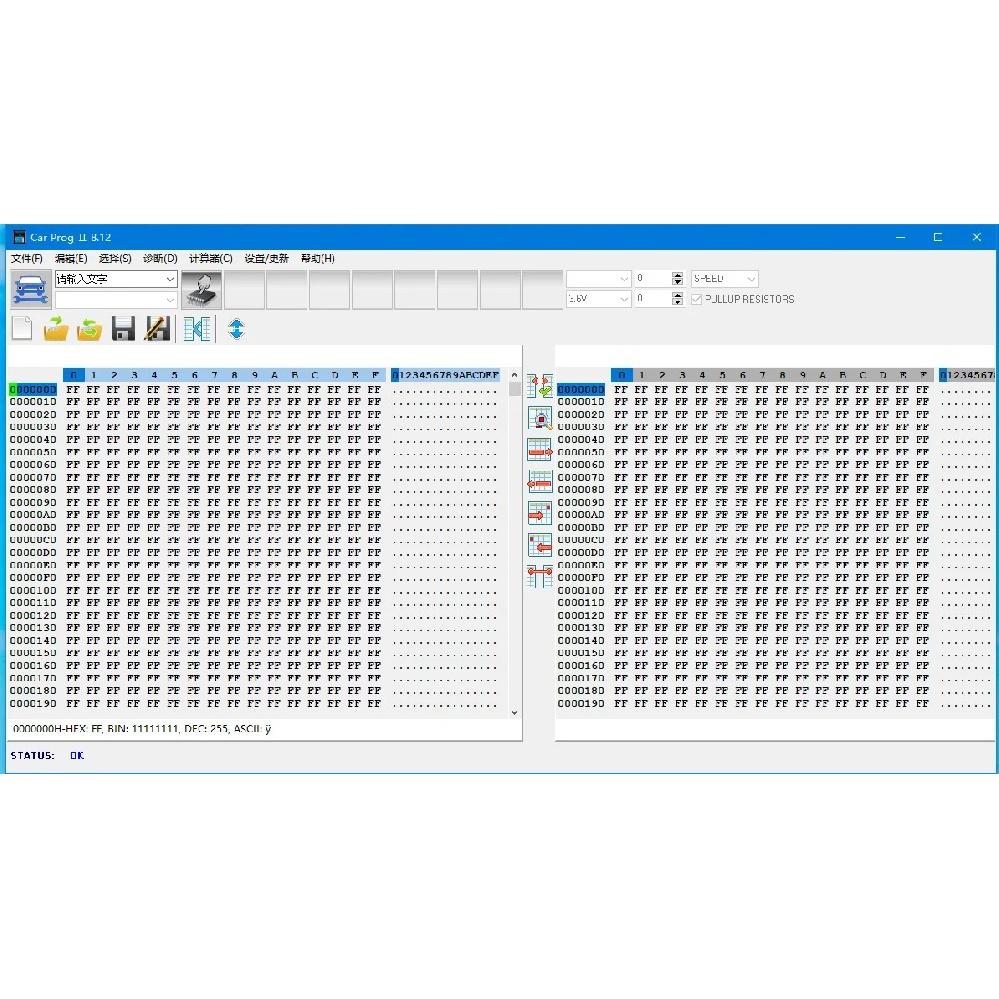Click the chip programmer icon button
999x999 pixels.
pos(201,289)
